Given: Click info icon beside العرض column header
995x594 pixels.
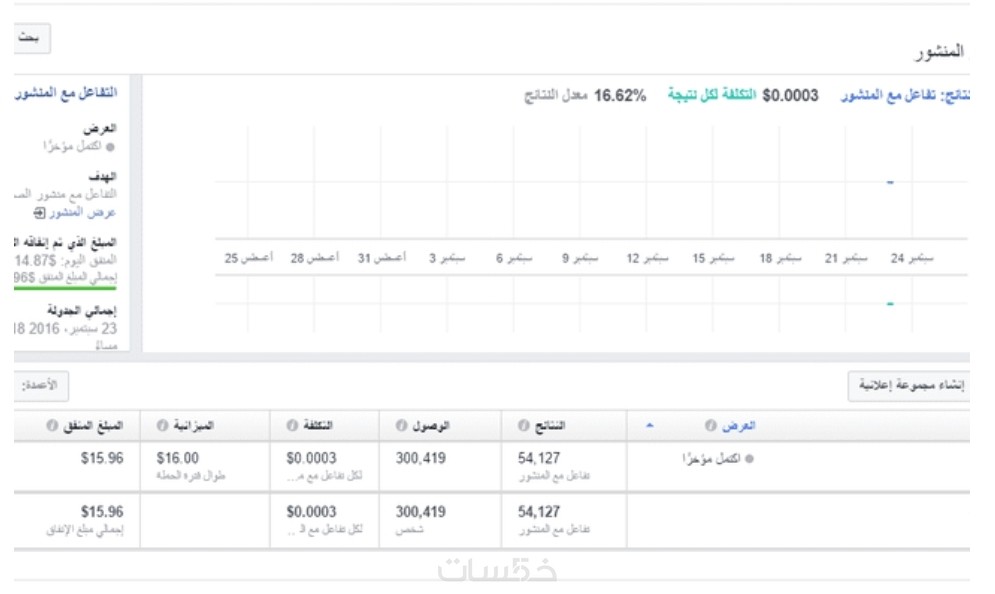Looking at the screenshot, I should [x=710, y=426].
